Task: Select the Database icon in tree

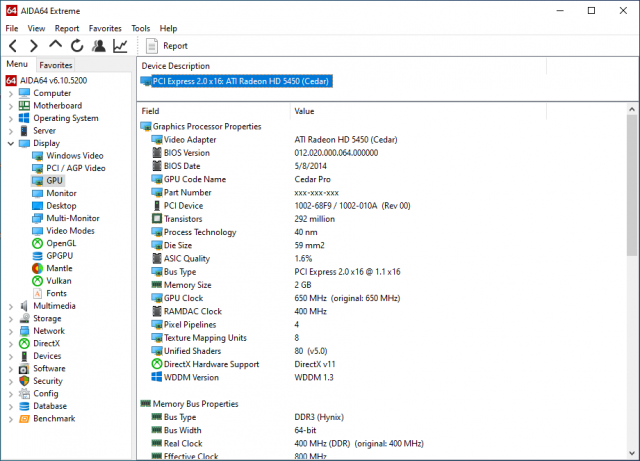Action: [24, 406]
